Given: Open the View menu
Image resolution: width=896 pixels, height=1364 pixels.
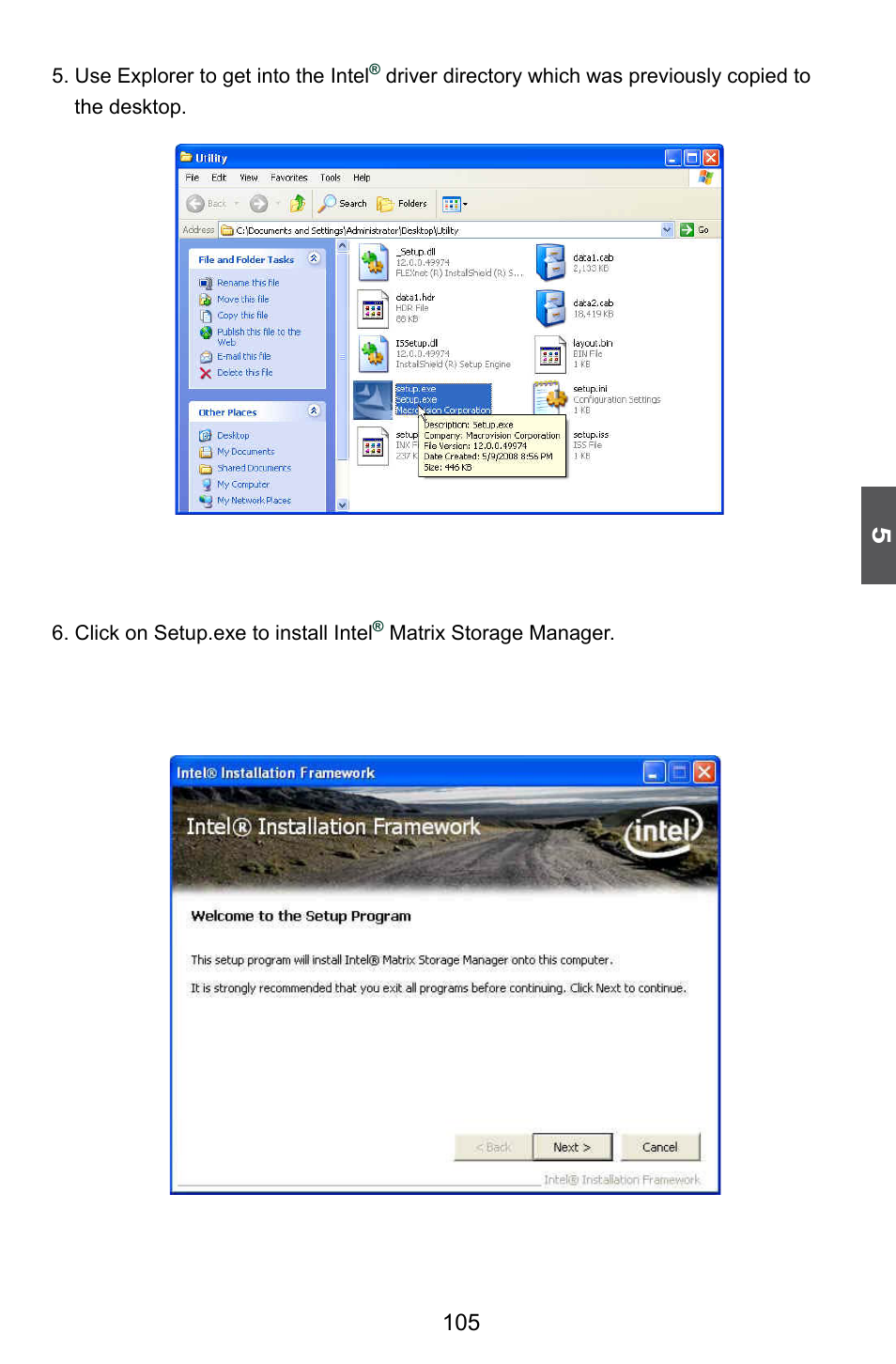Looking at the screenshot, I should 249,178.
